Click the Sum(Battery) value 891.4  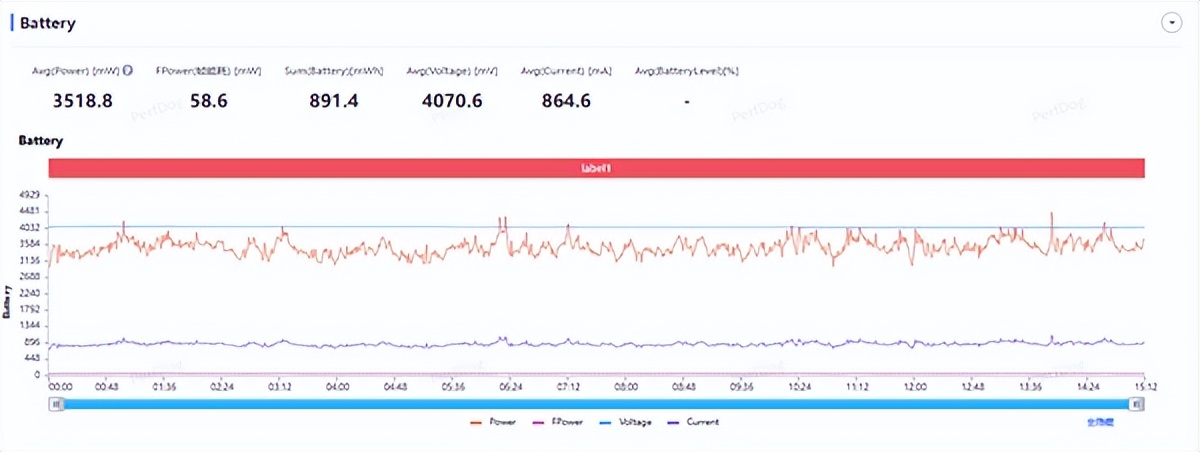click(335, 101)
